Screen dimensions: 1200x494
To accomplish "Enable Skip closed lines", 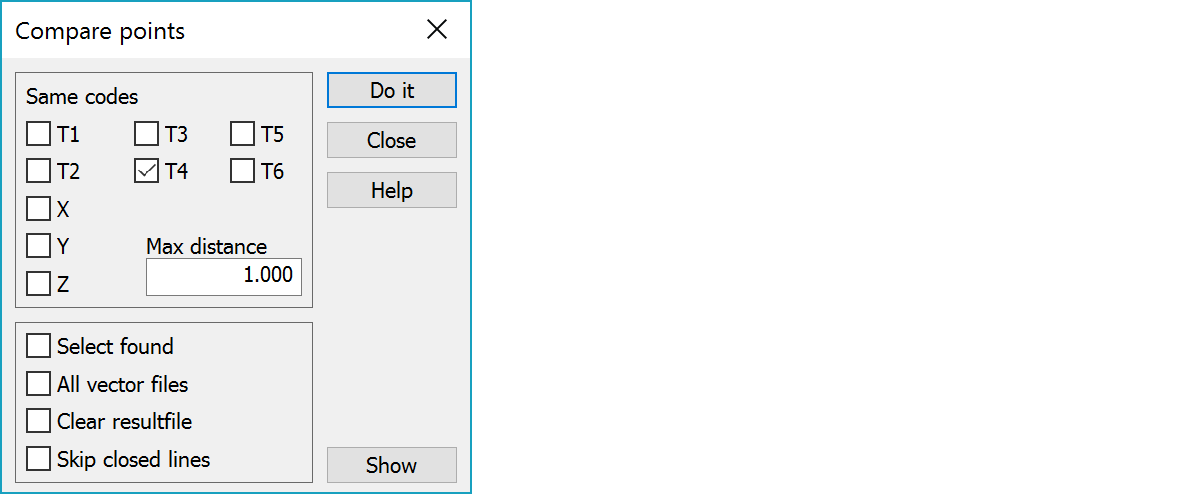I will 39,459.
